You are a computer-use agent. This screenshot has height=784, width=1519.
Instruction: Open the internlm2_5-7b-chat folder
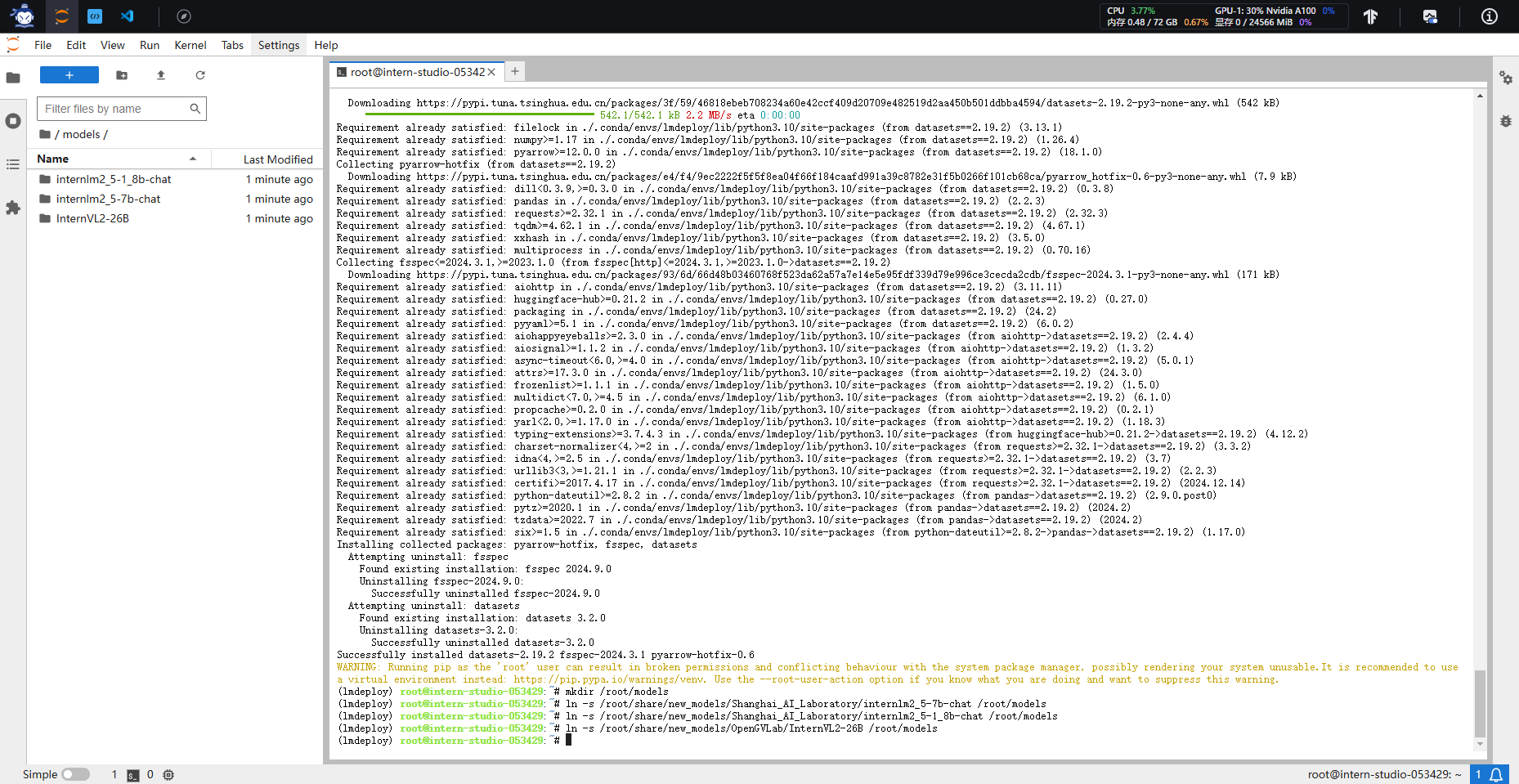pyautogui.click(x=109, y=199)
